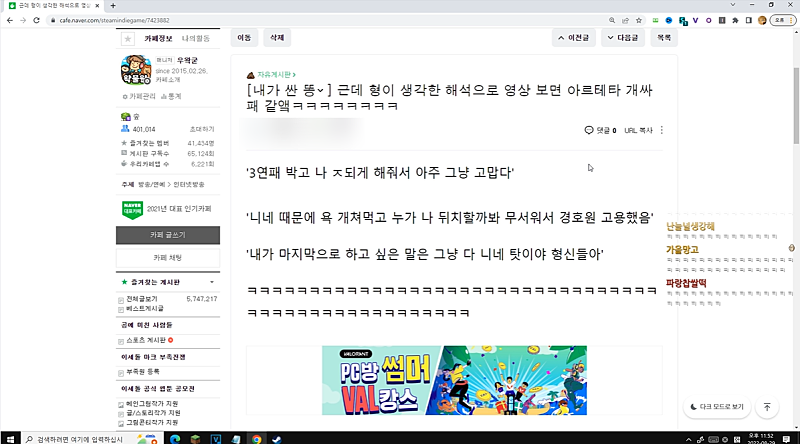Image resolution: width=800 pixels, height=444 pixels.
Task: Go to 다음글 next post
Action: tap(623, 38)
